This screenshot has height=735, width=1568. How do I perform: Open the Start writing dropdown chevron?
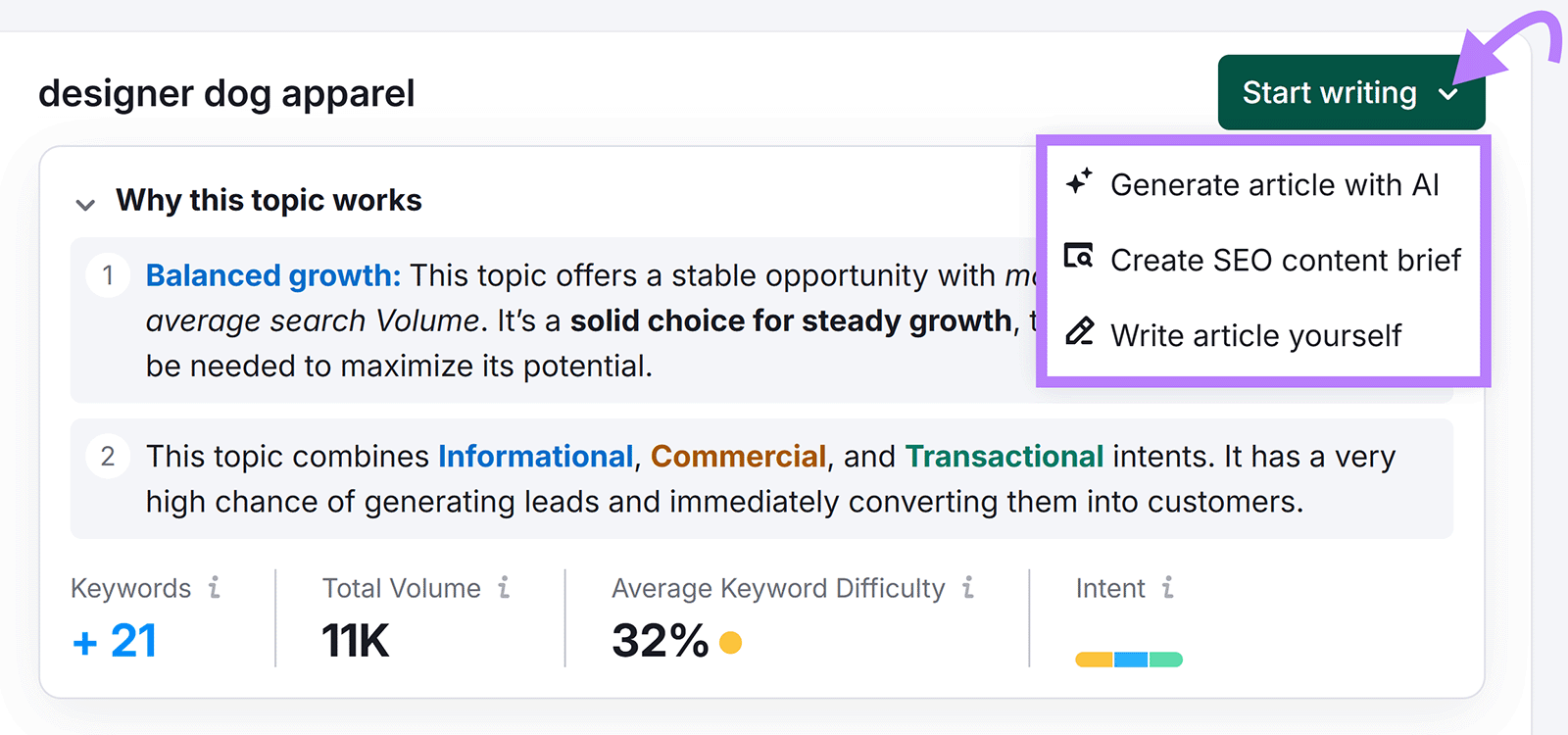(1450, 93)
